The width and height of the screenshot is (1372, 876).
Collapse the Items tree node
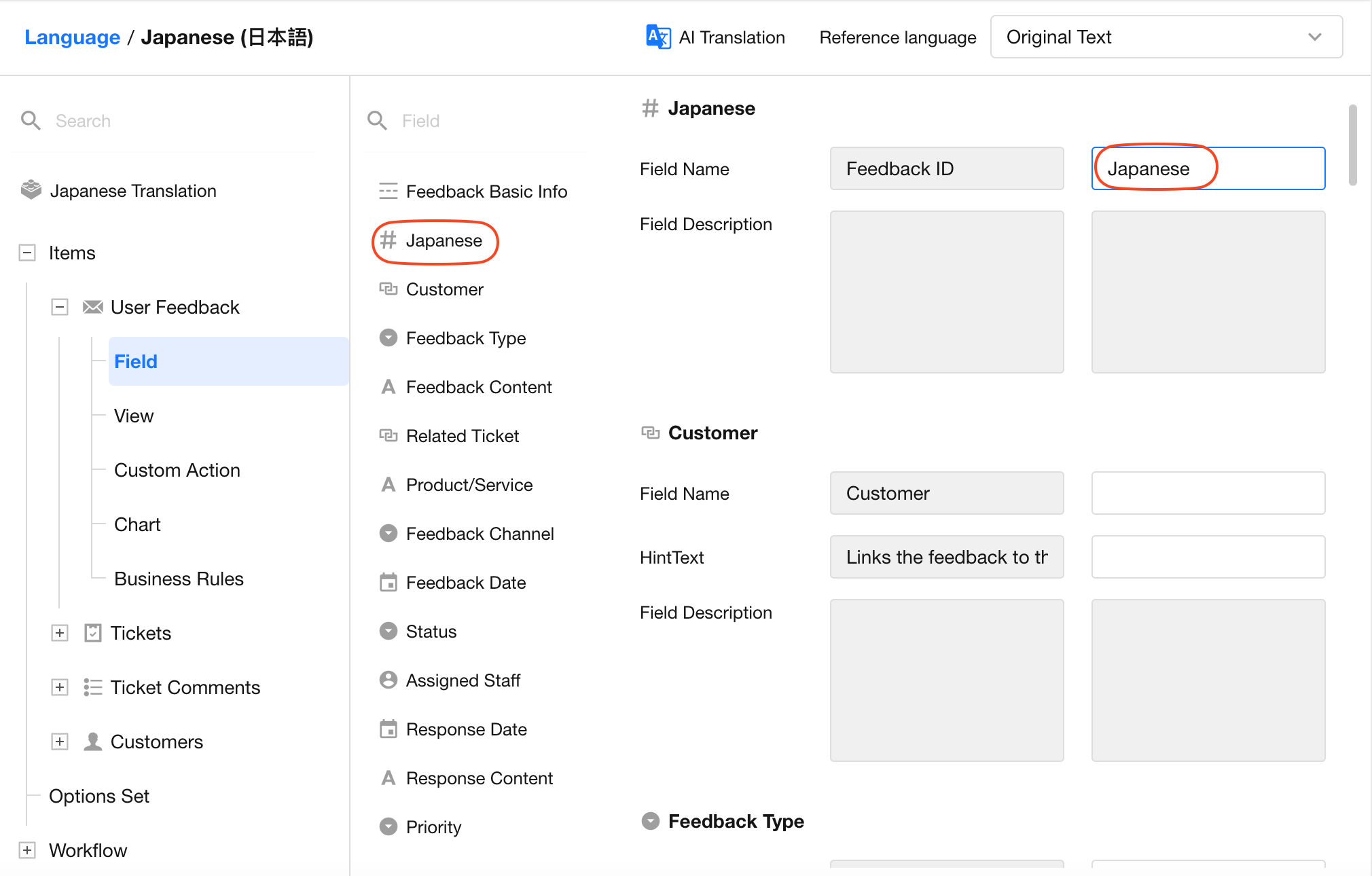pos(27,253)
